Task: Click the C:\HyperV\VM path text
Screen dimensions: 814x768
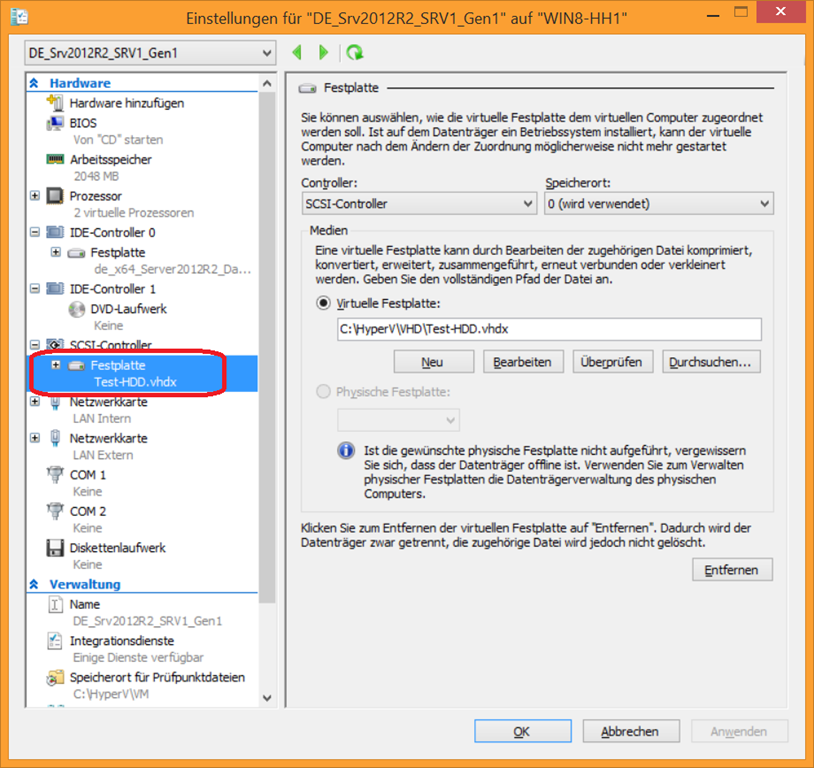Action: pos(111,694)
